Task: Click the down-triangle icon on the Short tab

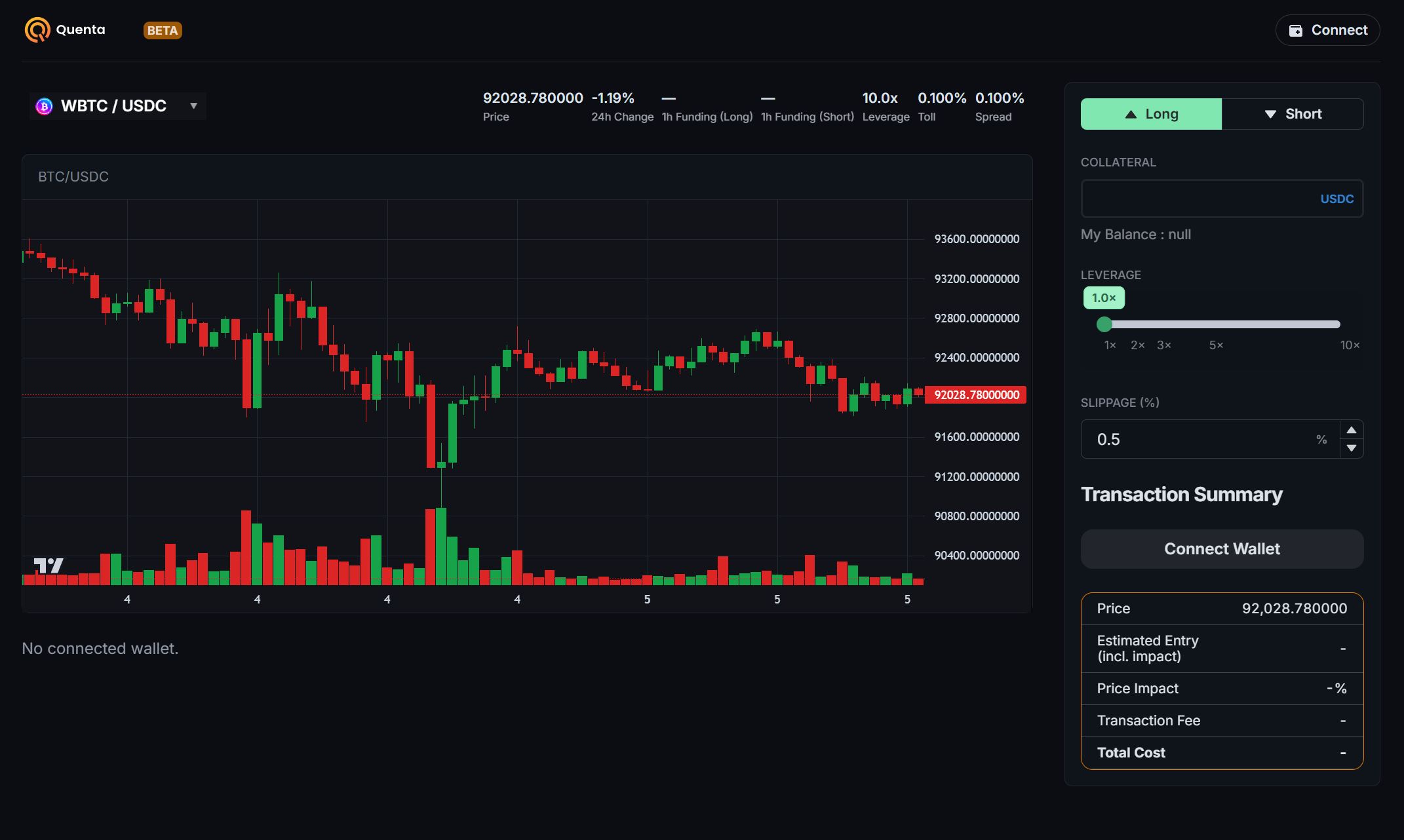Action: coord(1270,113)
